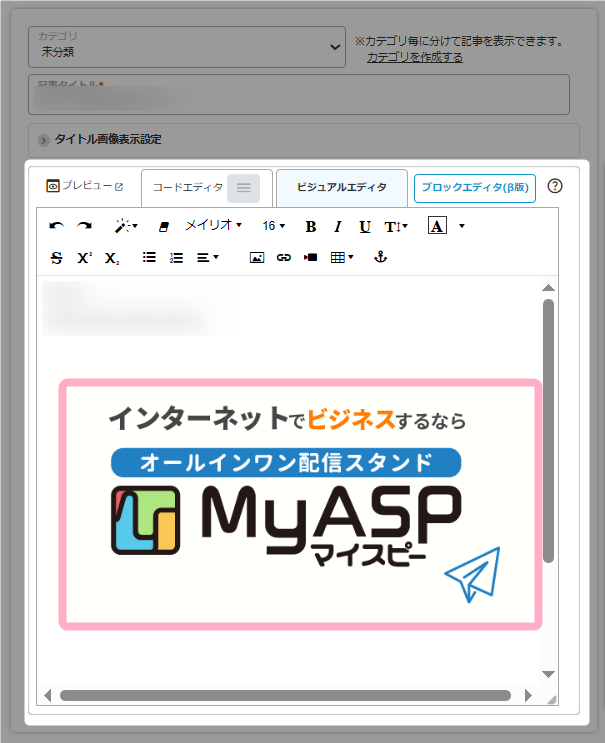605x743 pixels.
Task: Click the eraser clear-formatting icon
Action: tap(164, 227)
